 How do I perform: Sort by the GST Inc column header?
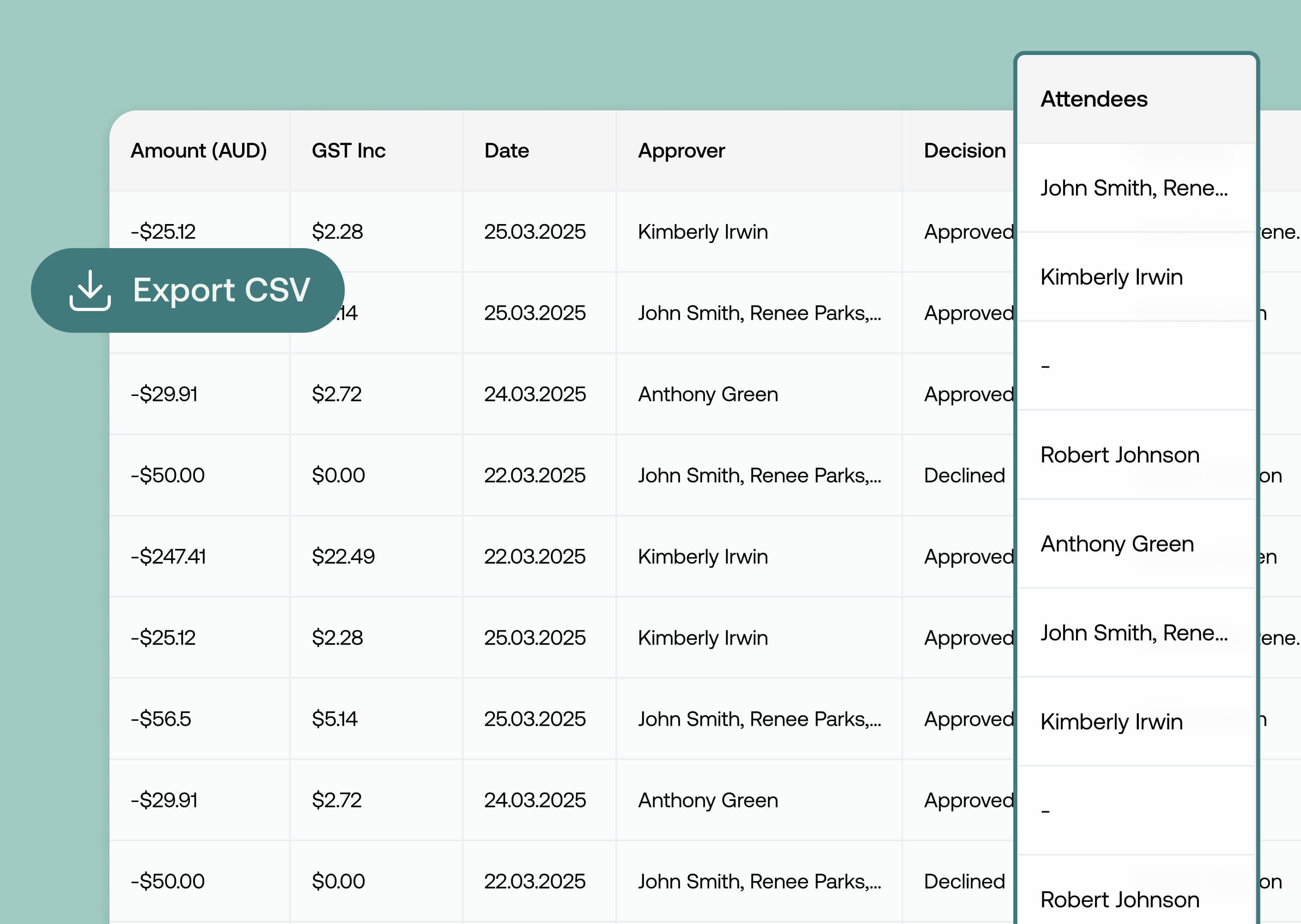349,150
